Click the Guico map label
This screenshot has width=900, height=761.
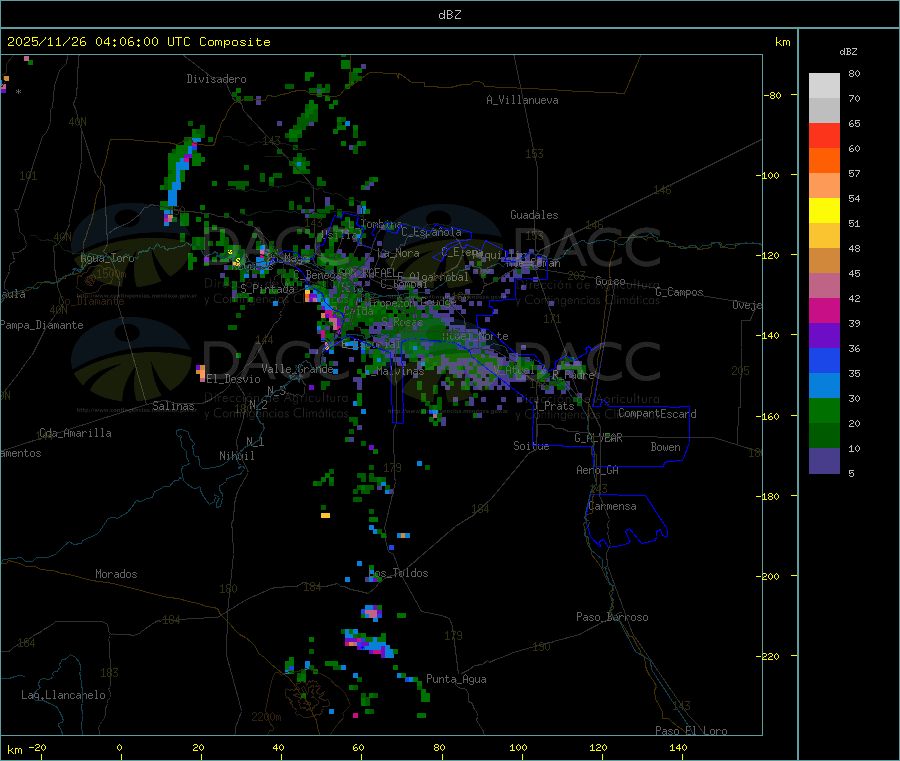[610, 281]
